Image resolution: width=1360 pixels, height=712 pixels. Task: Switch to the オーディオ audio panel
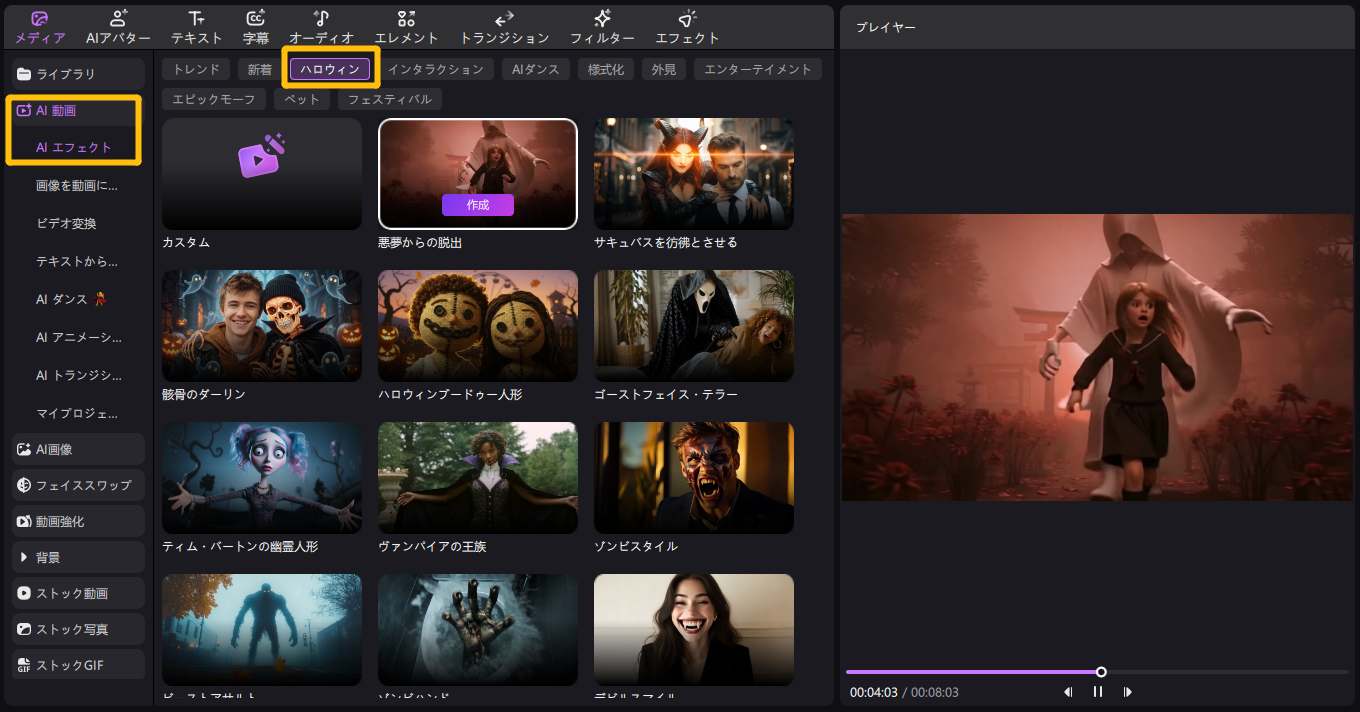(321, 27)
